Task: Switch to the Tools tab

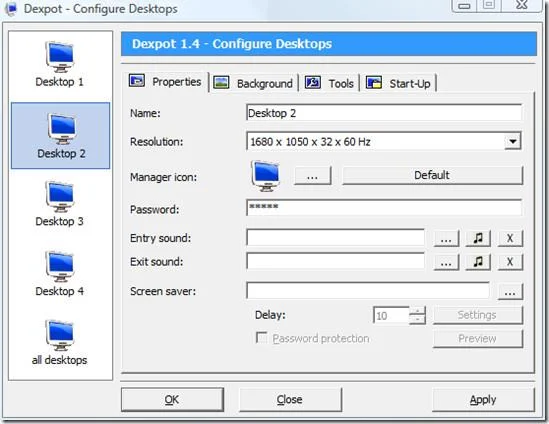Action: [329, 83]
